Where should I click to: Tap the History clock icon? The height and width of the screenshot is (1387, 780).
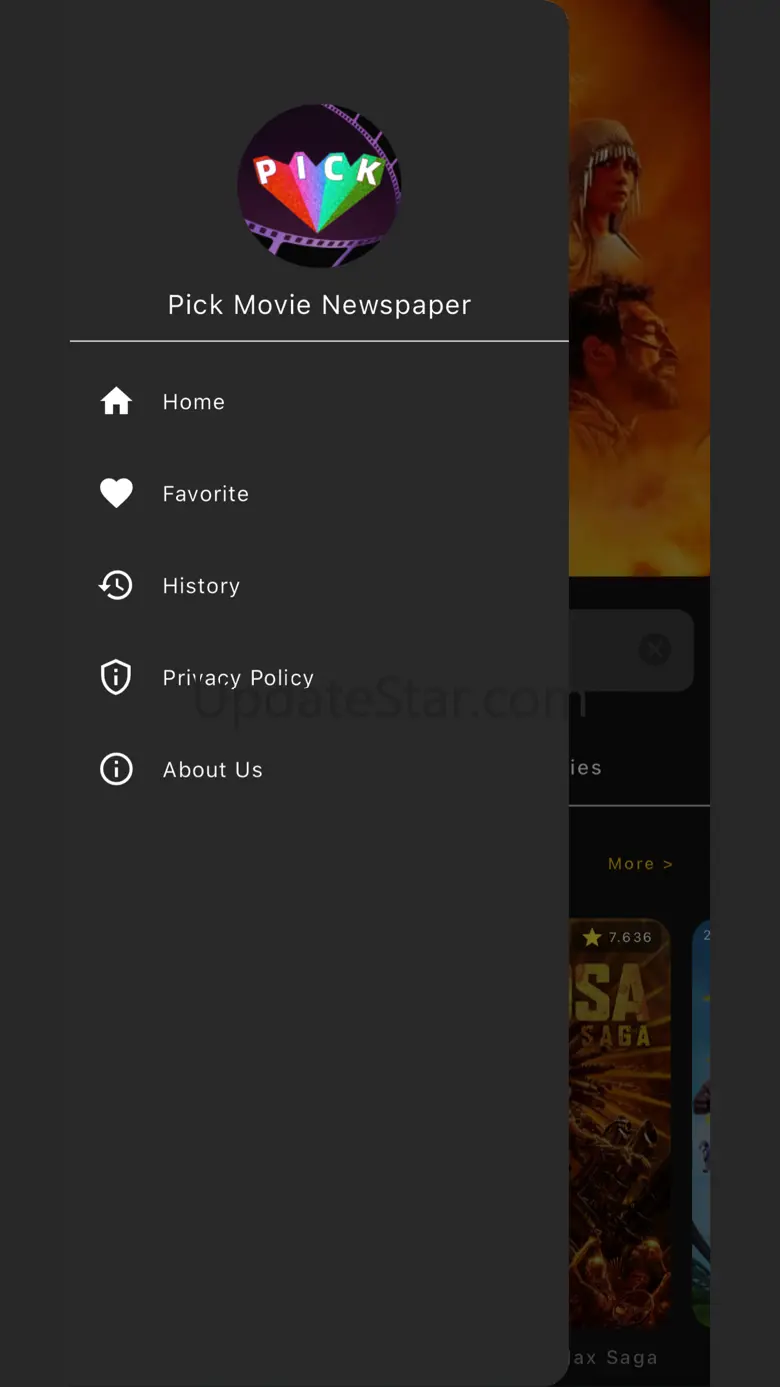[116, 585]
